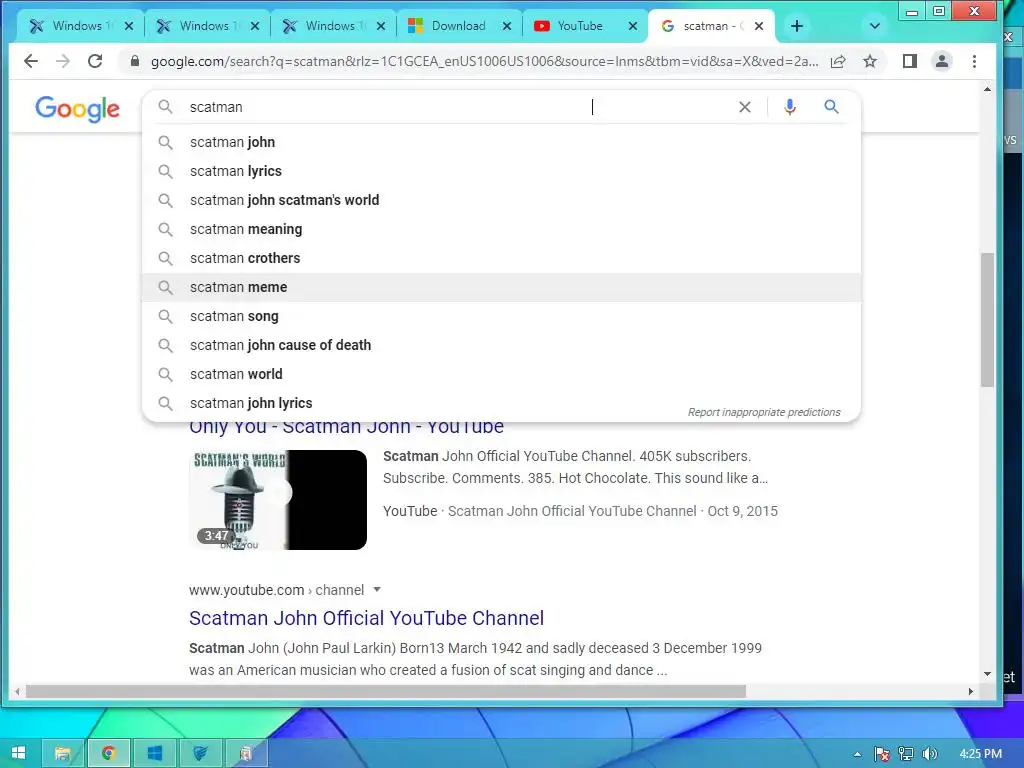Go back with the browser back arrow
The width and height of the screenshot is (1024, 768).
tap(31, 61)
